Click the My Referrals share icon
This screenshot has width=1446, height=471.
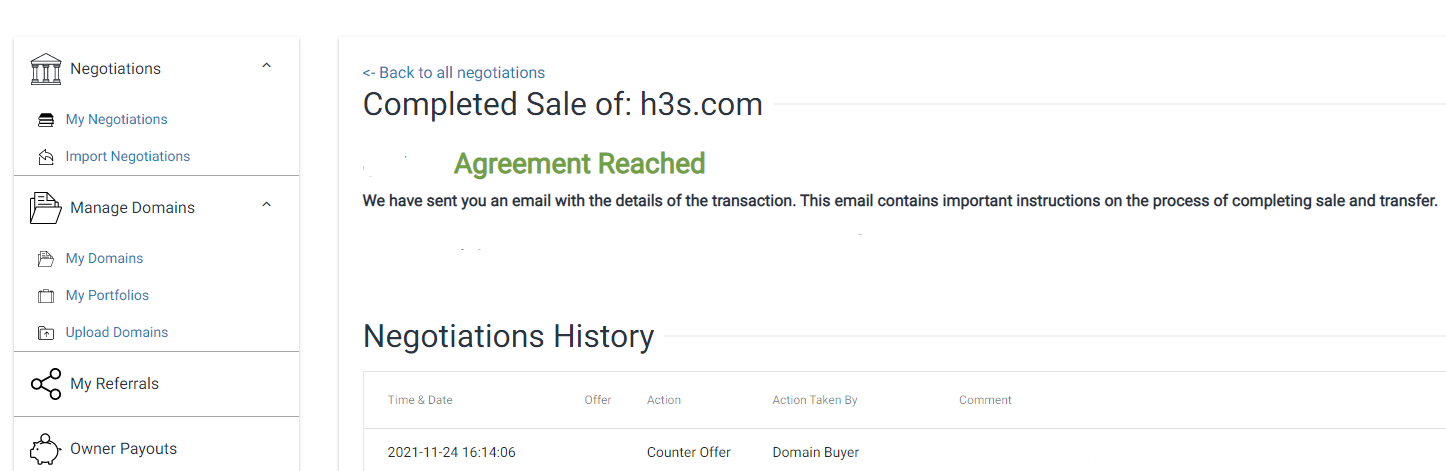coord(46,384)
